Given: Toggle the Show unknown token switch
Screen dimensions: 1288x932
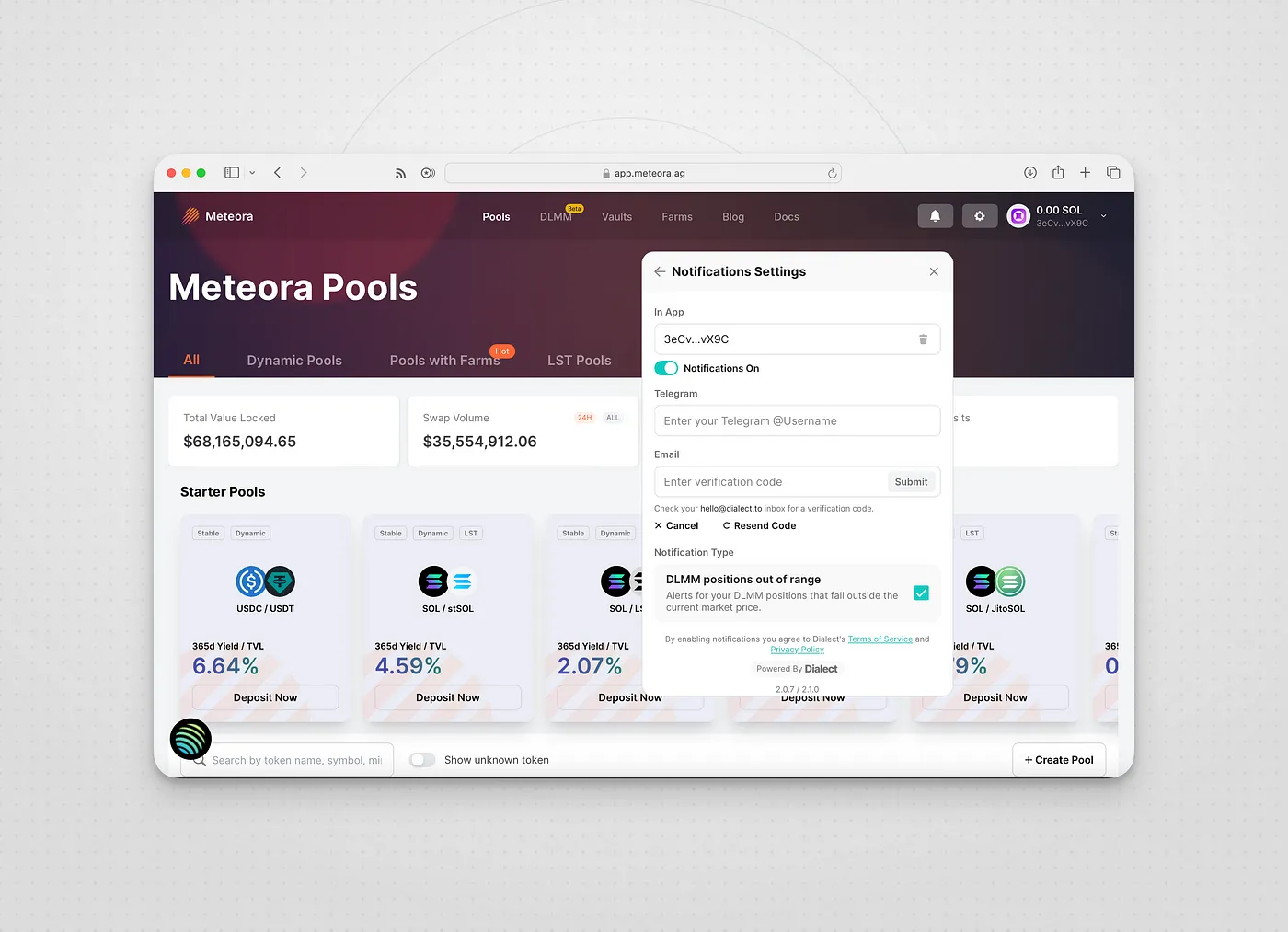Looking at the screenshot, I should tap(422, 760).
